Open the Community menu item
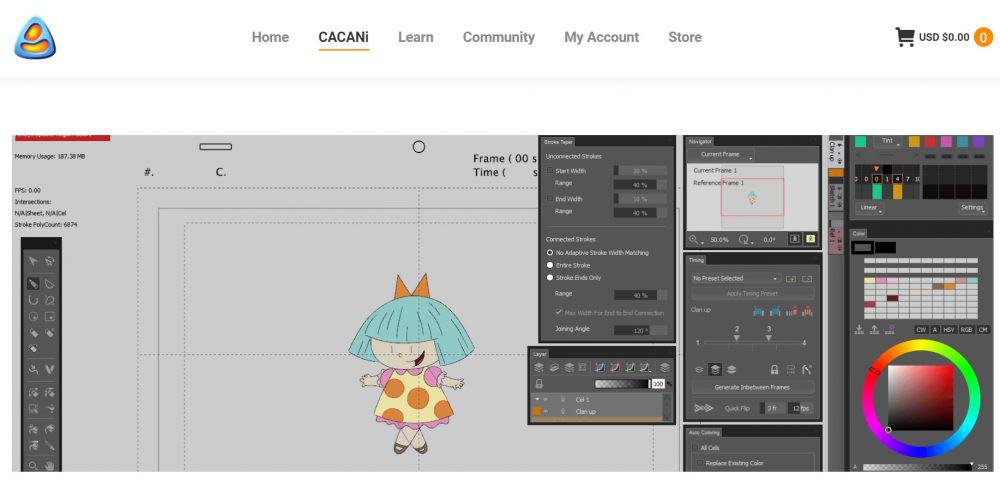The image size is (1000, 481). coord(499,37)
